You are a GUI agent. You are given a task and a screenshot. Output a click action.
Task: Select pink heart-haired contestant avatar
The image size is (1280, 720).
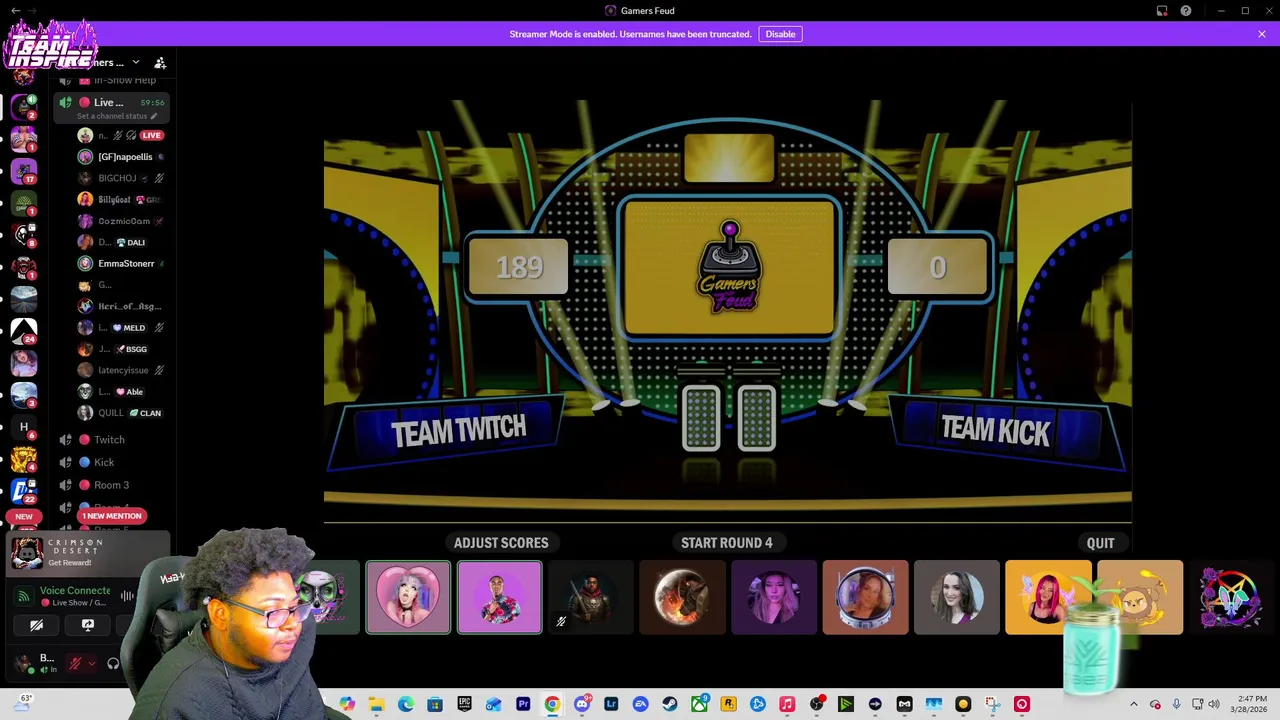(408, 598)
